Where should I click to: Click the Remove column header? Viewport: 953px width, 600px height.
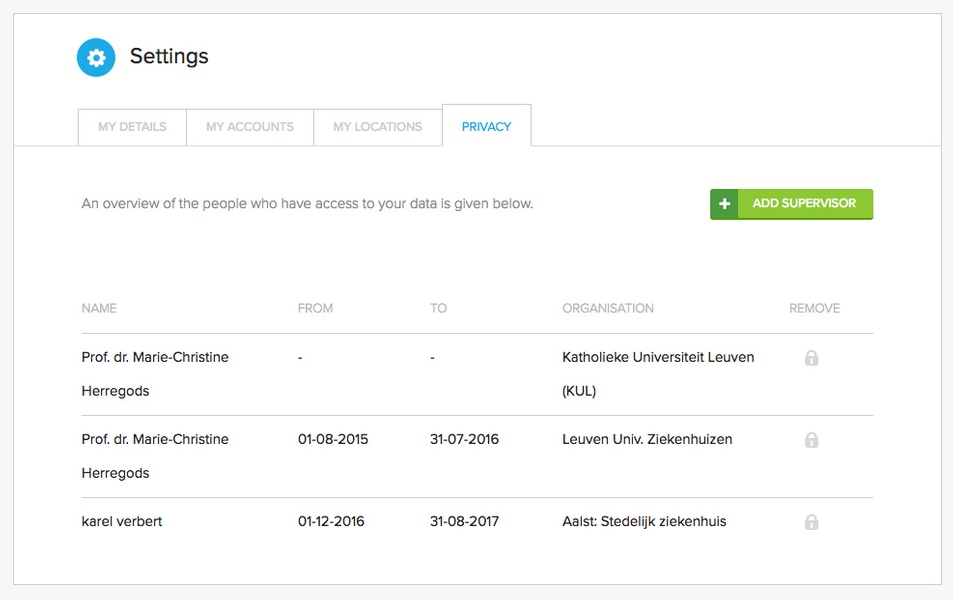[x=814, y=308]
